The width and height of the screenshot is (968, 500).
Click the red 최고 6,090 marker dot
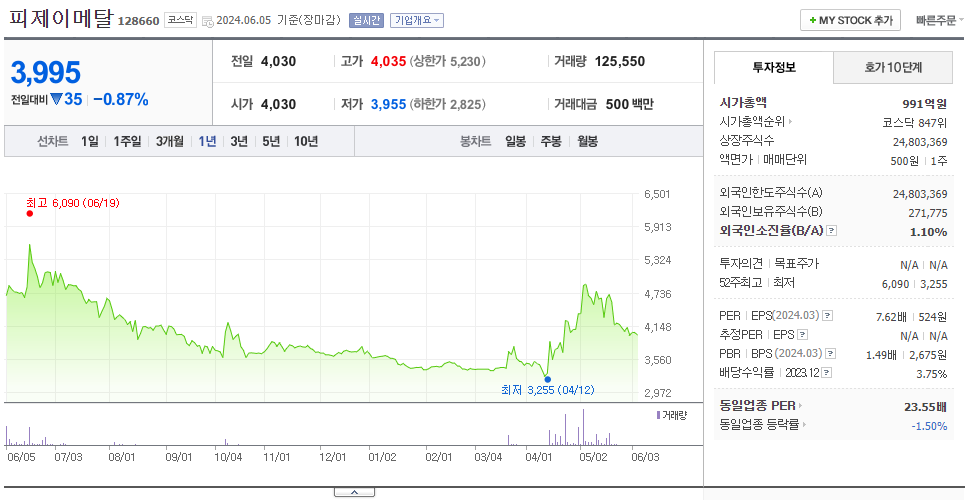tap(30, 214)
